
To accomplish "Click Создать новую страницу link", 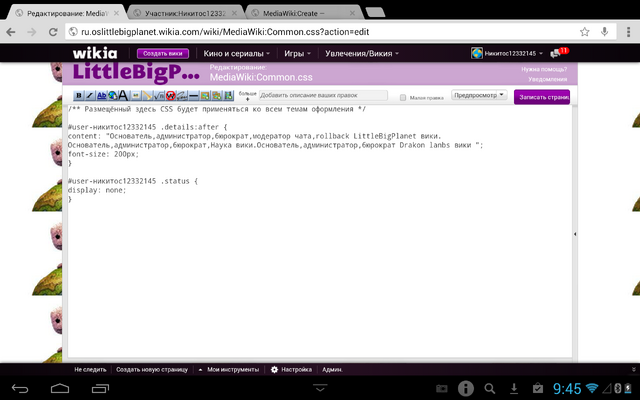I will coord(152,369).
